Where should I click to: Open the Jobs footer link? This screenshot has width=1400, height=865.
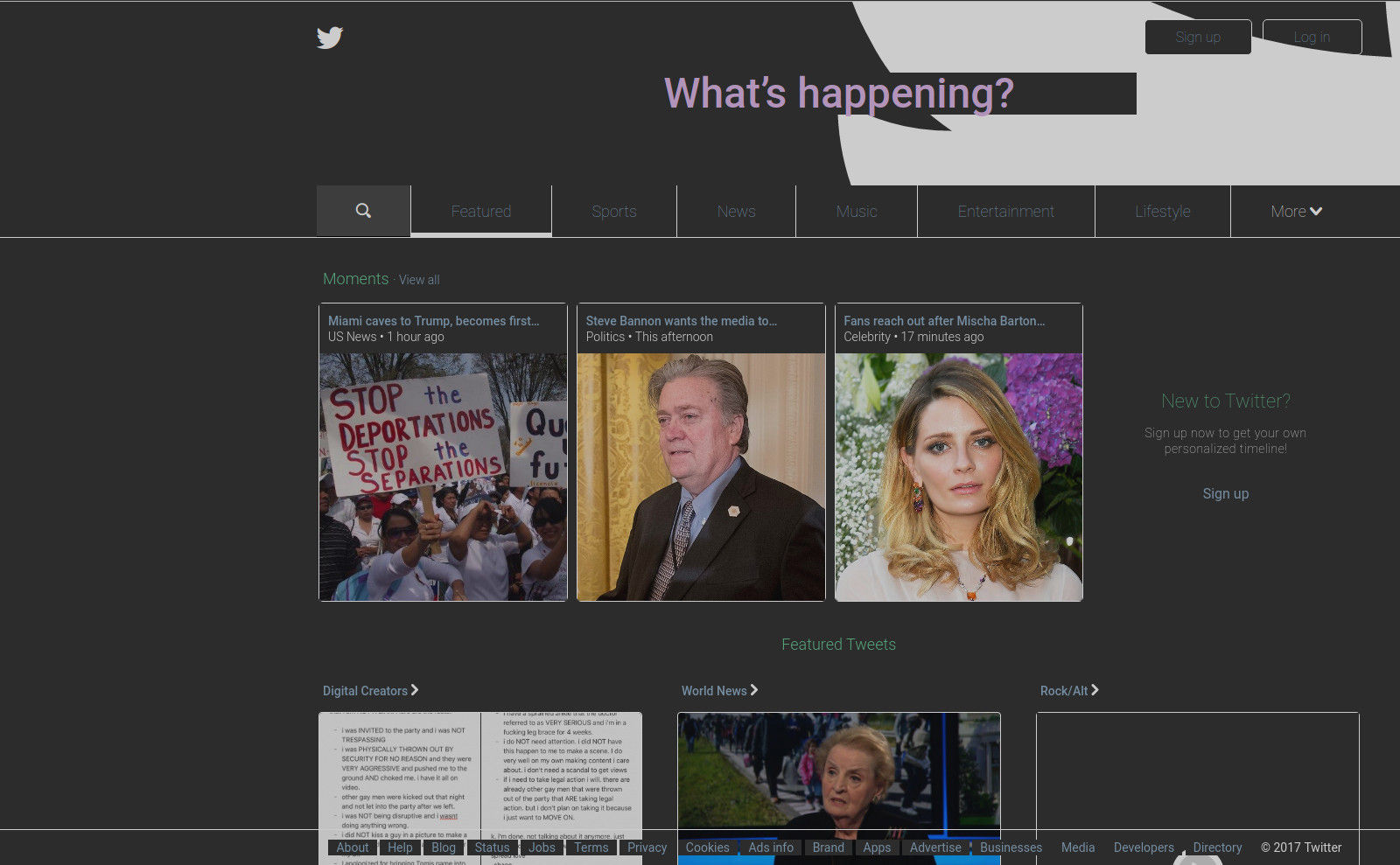pos(542,848)
